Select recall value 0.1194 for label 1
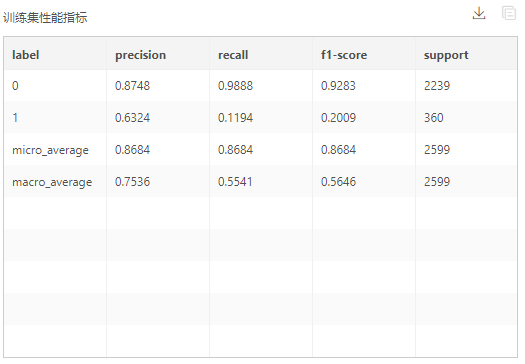This screenshot has height=364, width=525. (x=235, y=118)
